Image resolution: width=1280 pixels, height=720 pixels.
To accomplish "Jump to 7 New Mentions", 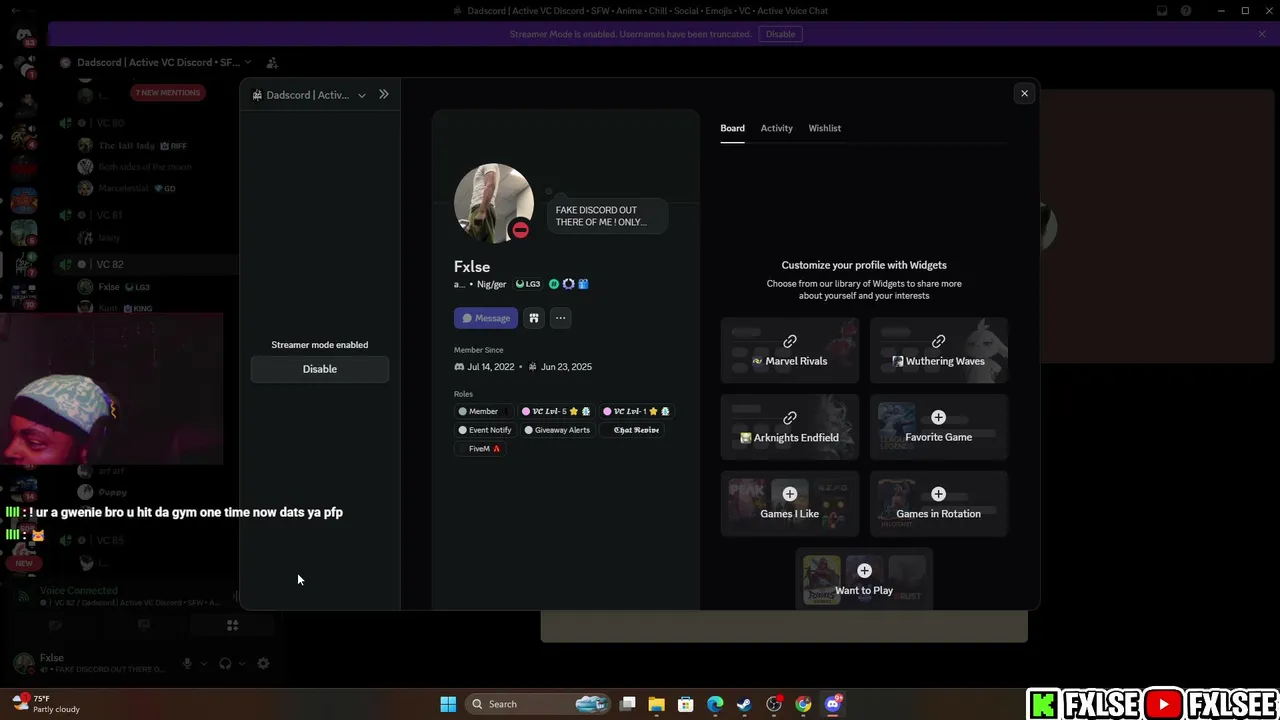I will 168,93.
